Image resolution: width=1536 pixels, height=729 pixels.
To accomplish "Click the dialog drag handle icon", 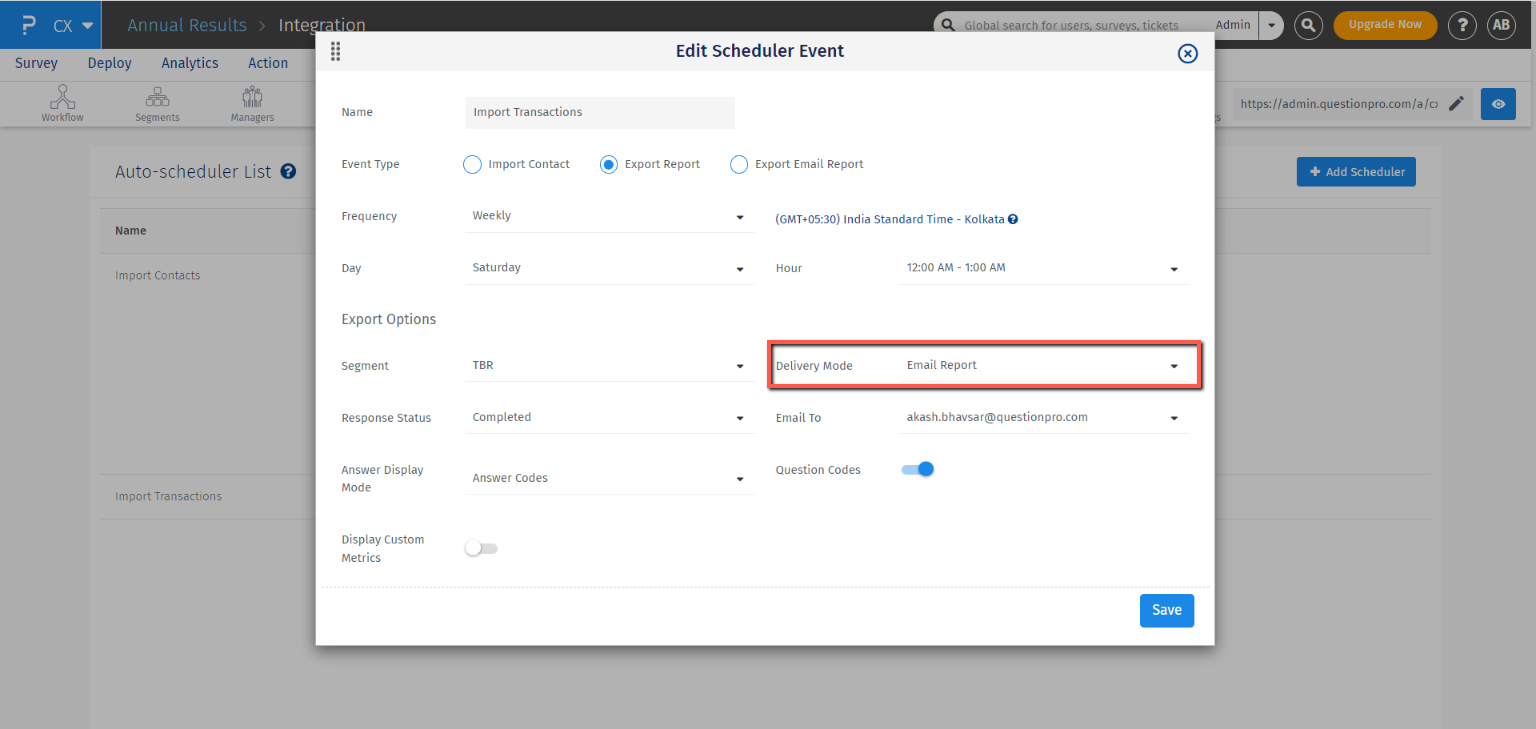I will 336,52.
